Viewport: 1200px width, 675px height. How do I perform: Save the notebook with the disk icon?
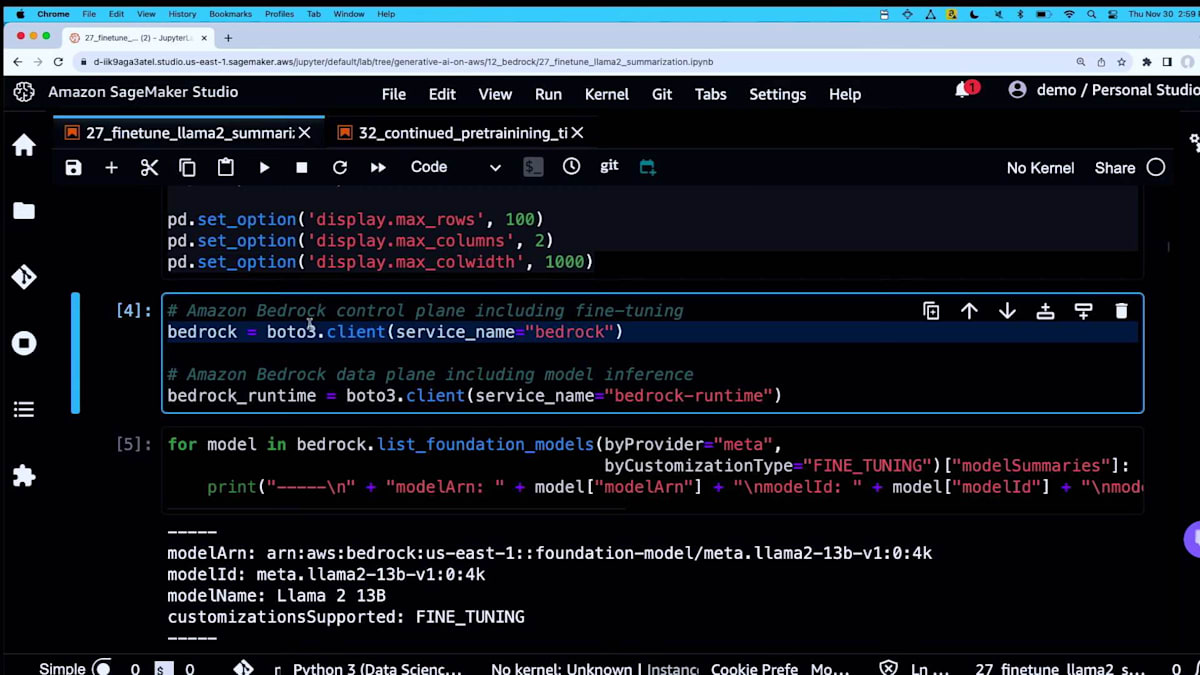pyautogui.click(x=73, y=167)
